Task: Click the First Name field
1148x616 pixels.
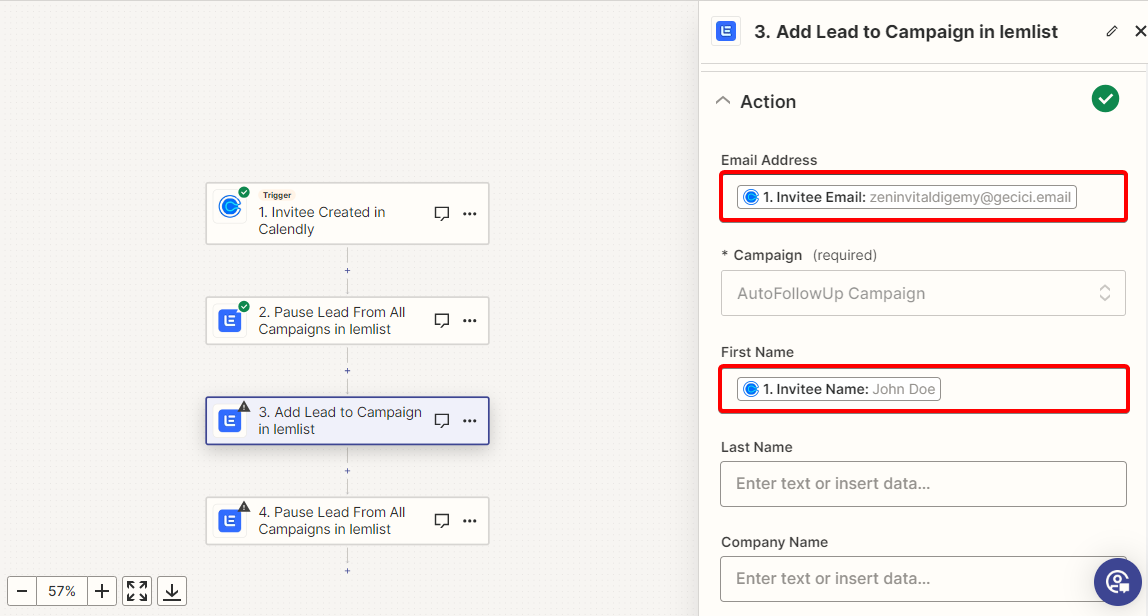Action: tap(922, 389)
